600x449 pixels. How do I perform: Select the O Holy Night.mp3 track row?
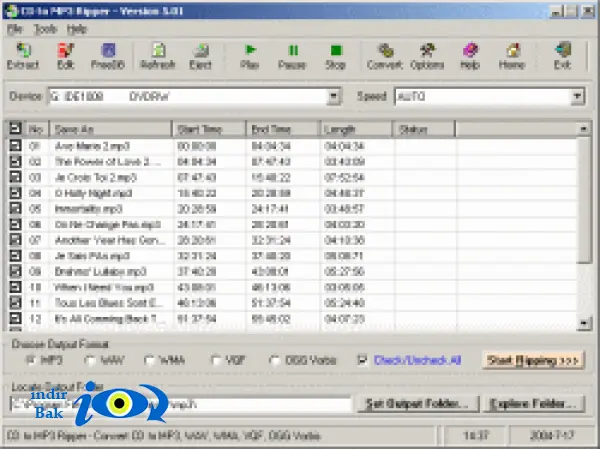pyautogui.click(x=292, y=193)
